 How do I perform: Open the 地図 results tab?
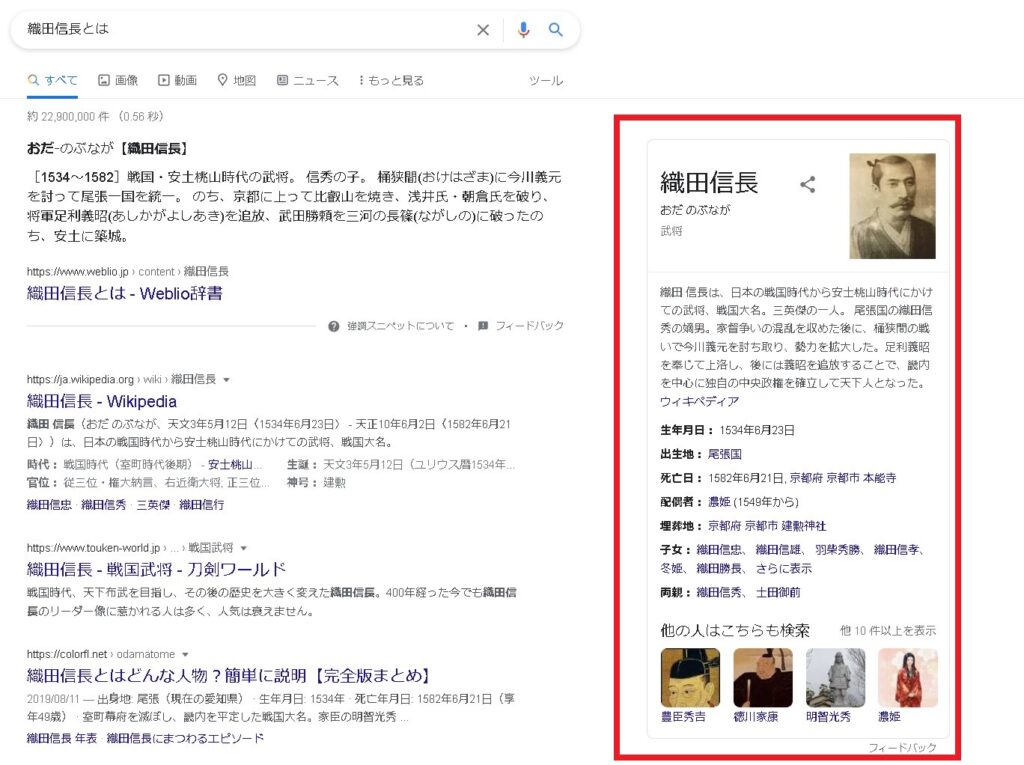point(236,80)
